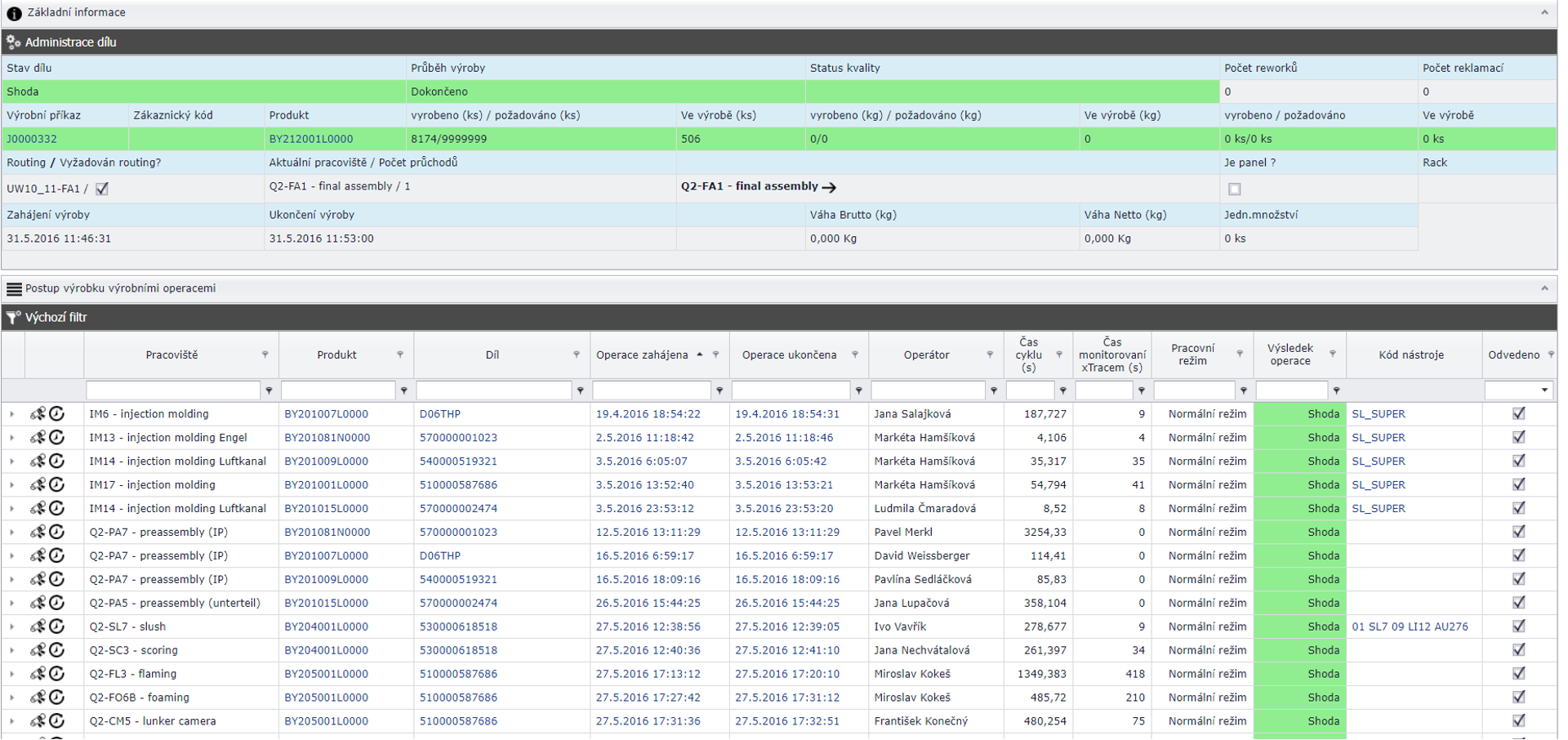The width and height of the screenshot is (1568, 740).
Task: Click the funnel icon in Operátor column header
Action: click(990, 354)
